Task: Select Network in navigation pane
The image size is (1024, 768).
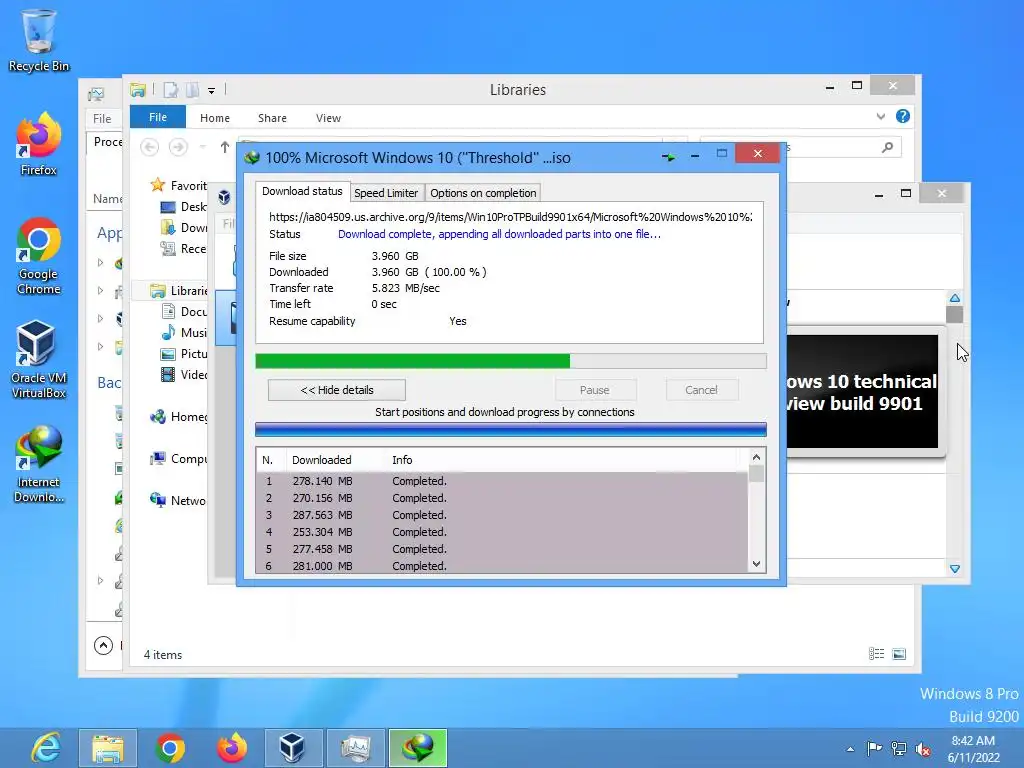Action: point(178,500)
